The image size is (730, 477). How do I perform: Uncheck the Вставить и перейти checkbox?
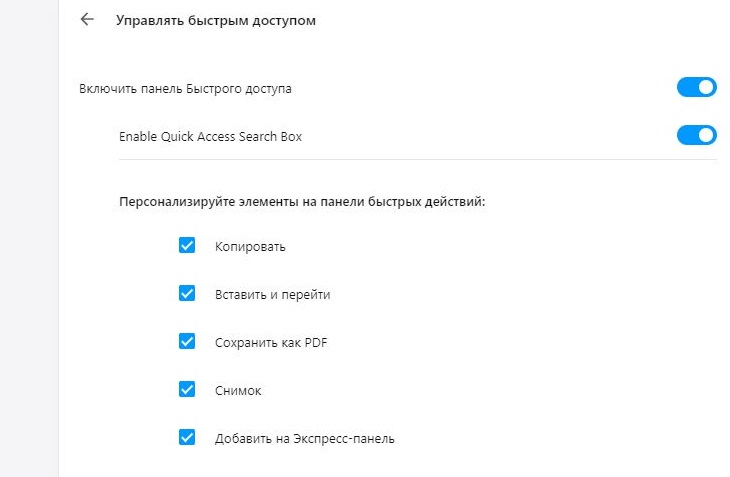click(x=187, y=294)
